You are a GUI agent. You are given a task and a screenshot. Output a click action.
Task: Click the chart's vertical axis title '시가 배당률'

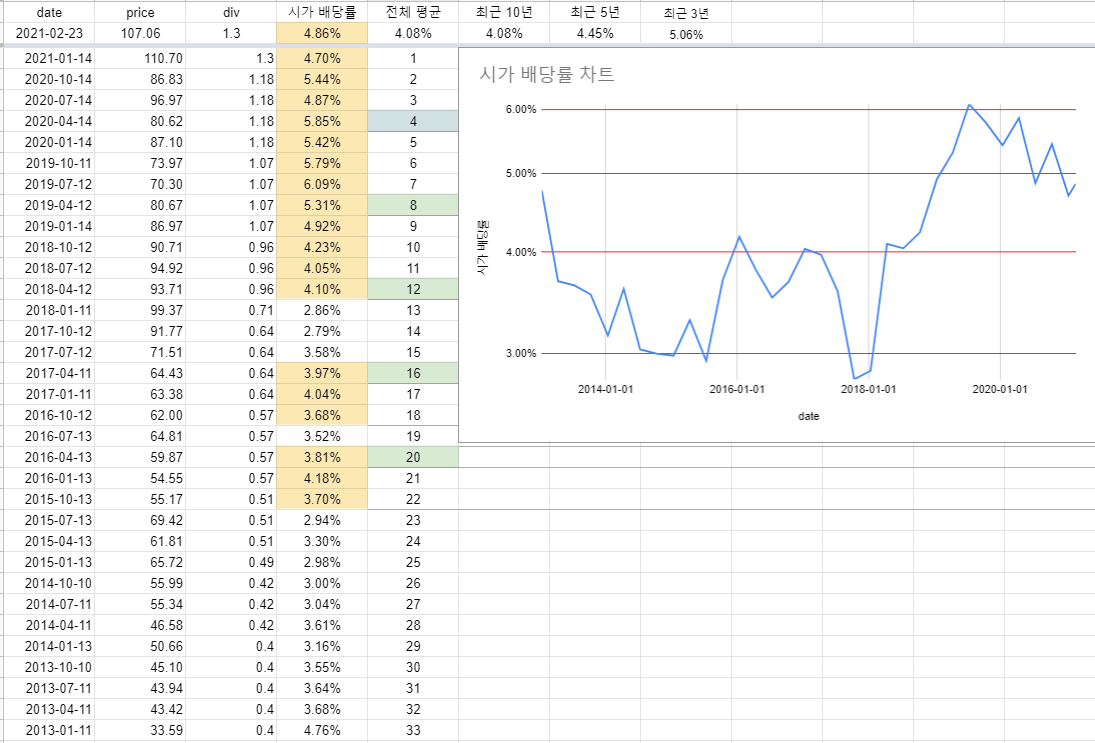point(483,248)
